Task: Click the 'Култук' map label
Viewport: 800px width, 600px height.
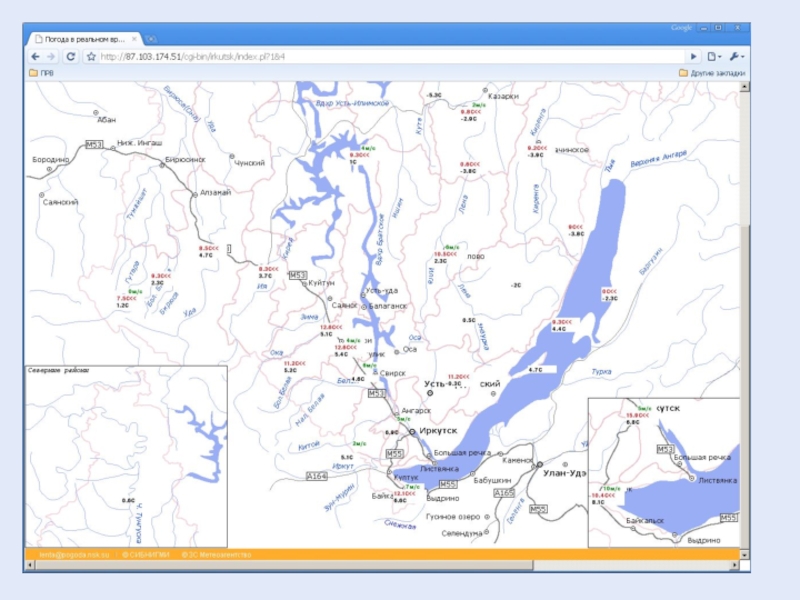Action: 406,478
